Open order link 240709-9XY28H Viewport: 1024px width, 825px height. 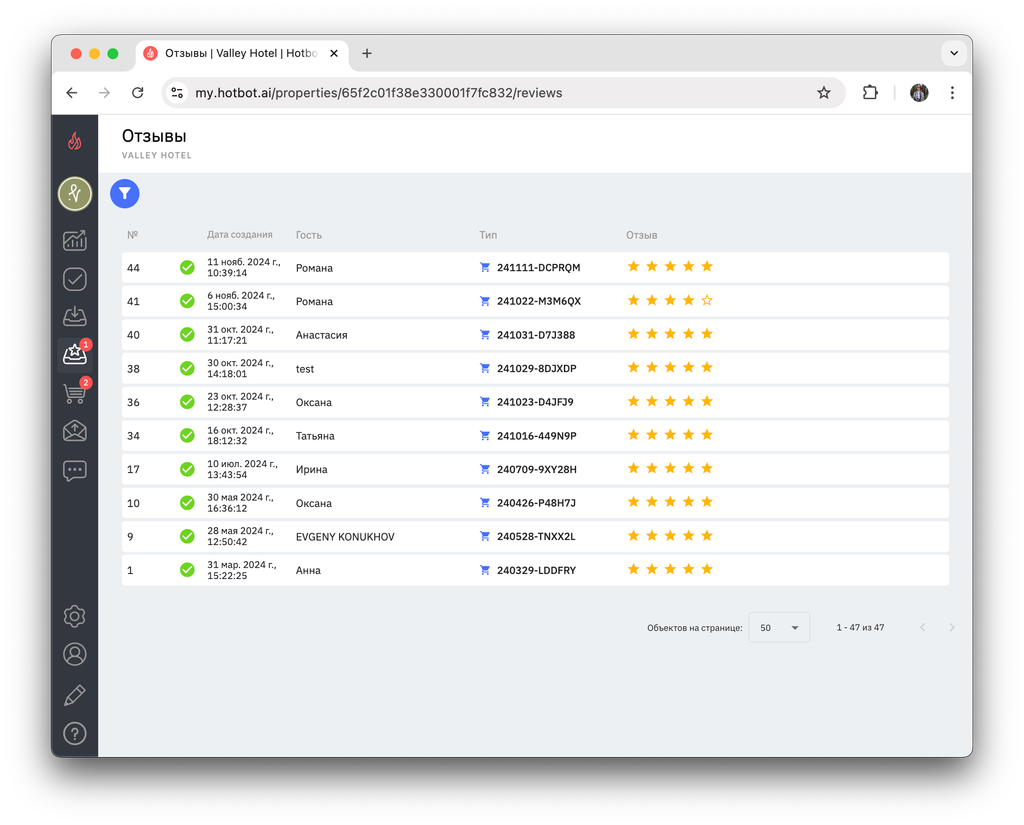click(x=537, y=470)
